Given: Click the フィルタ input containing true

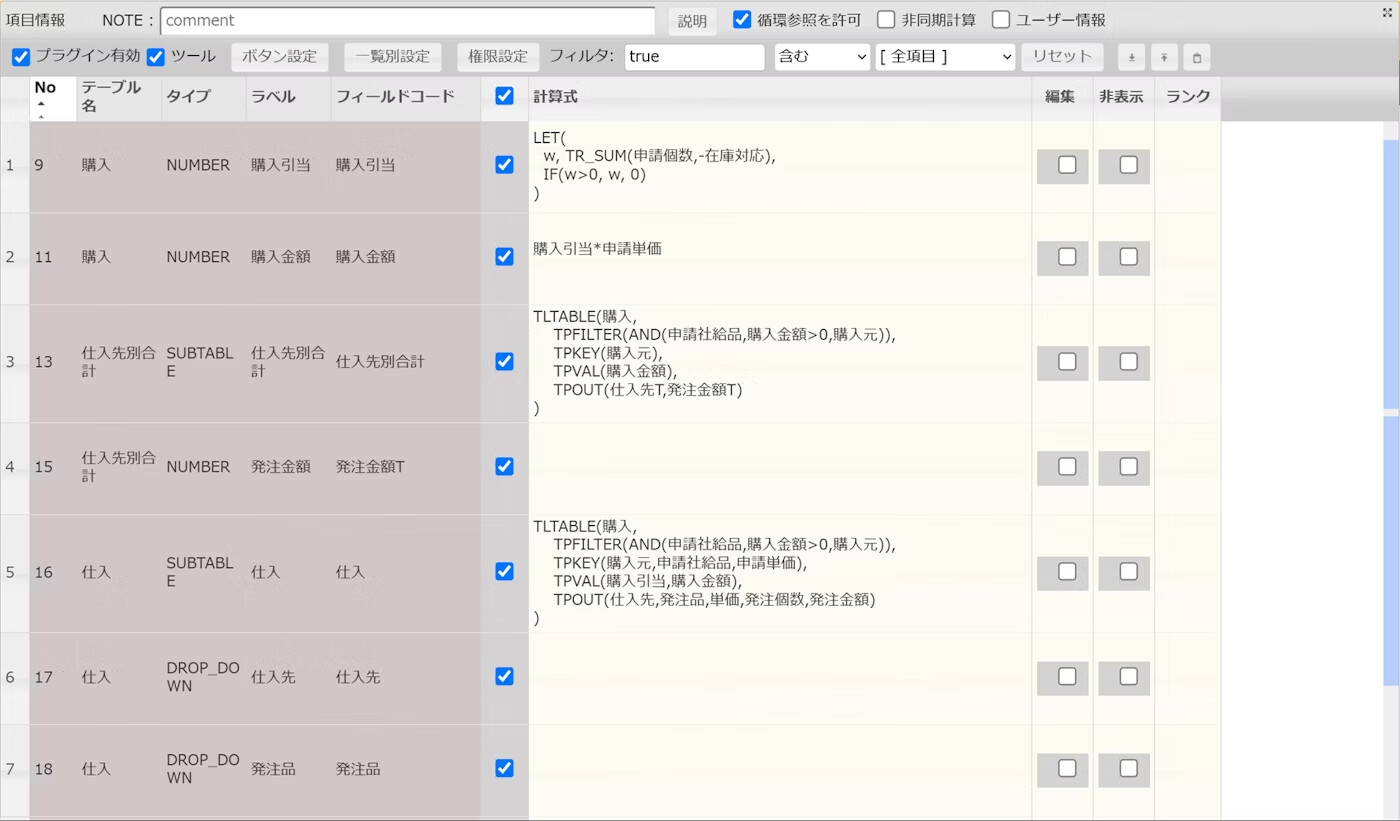Looking at the screenshot, I should point(695,57).
